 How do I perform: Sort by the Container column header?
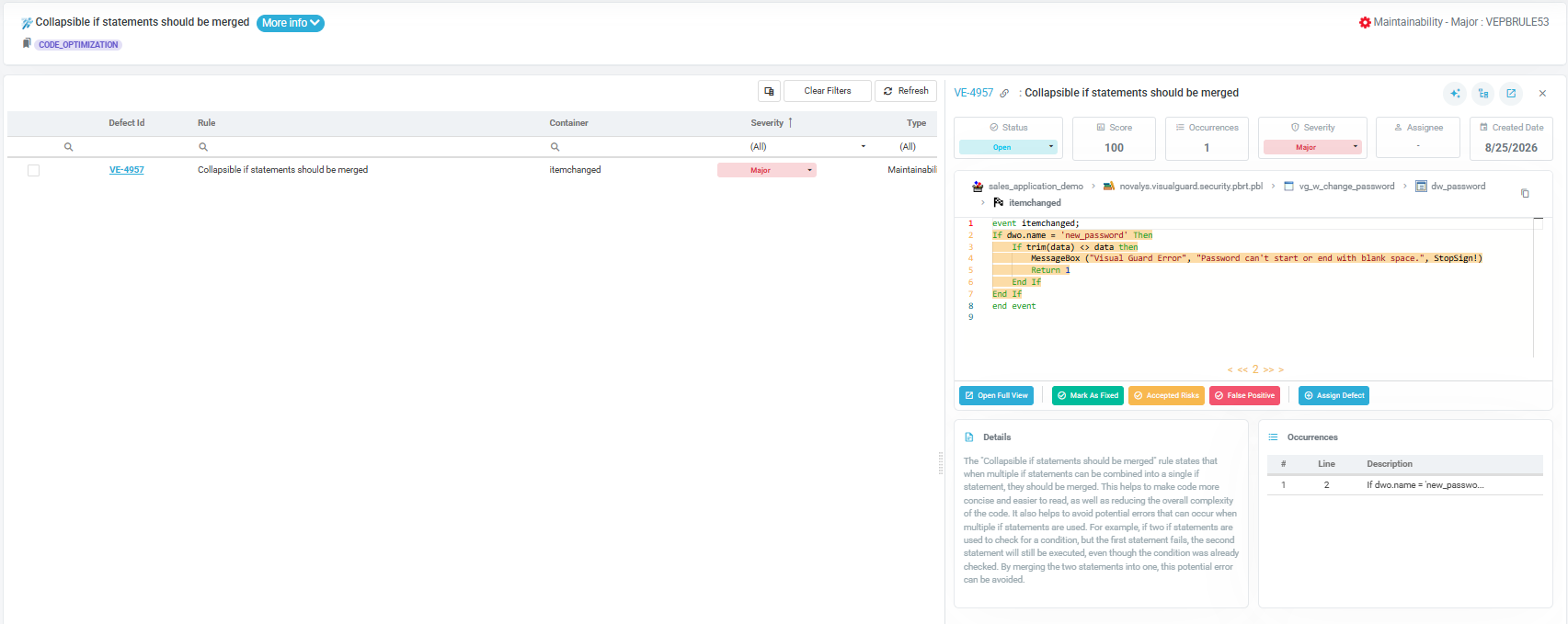click(569, 123)
